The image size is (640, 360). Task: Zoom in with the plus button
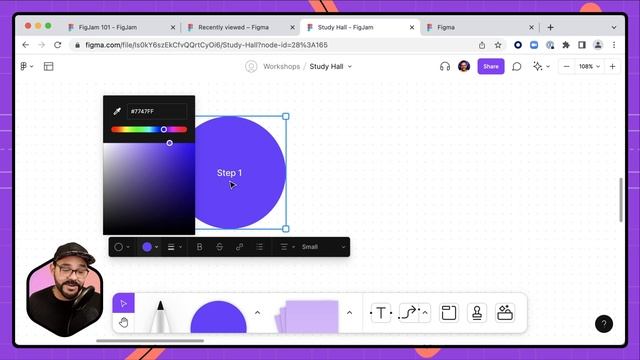(612, 66)
